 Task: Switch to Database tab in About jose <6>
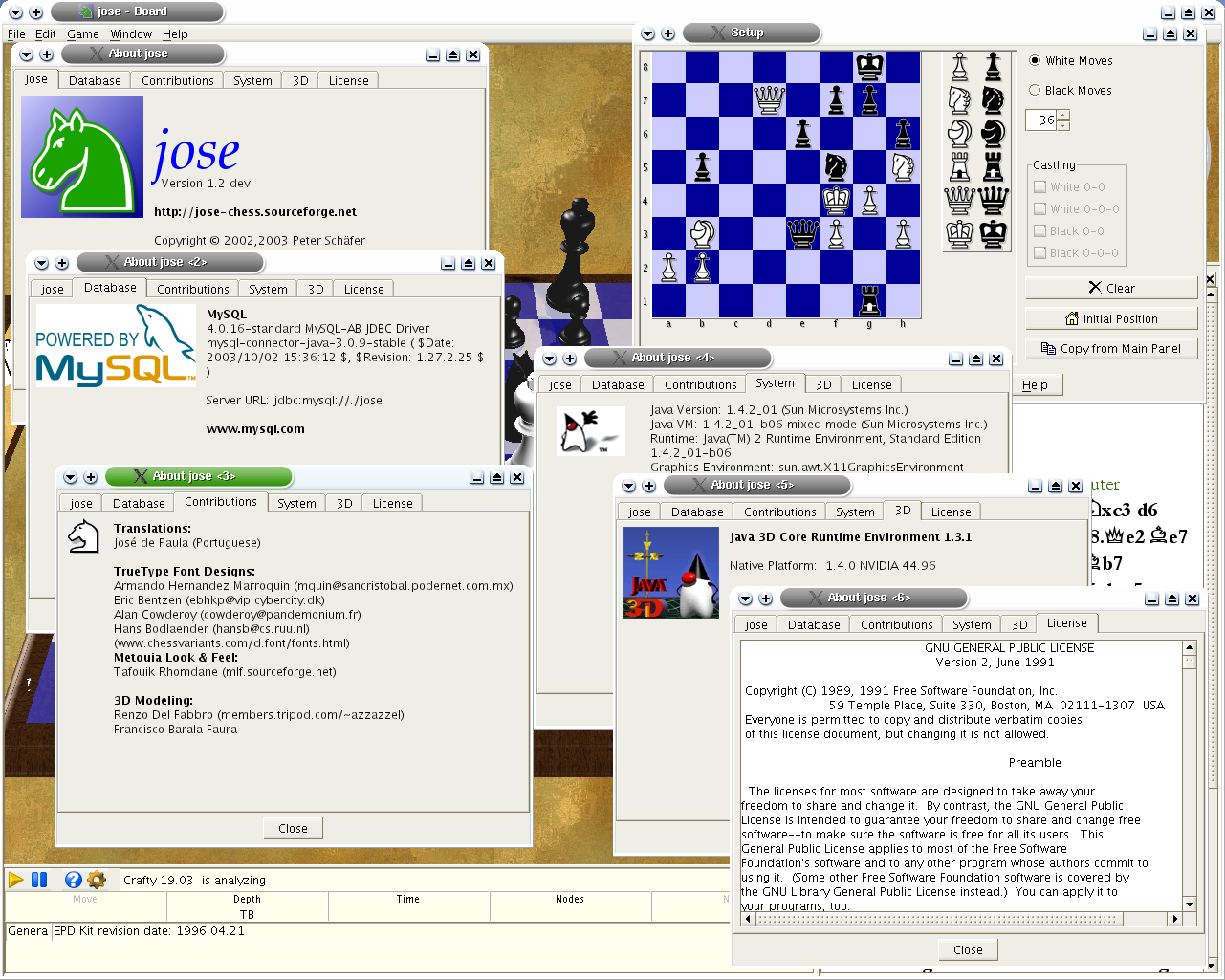[x=814, y=624]
